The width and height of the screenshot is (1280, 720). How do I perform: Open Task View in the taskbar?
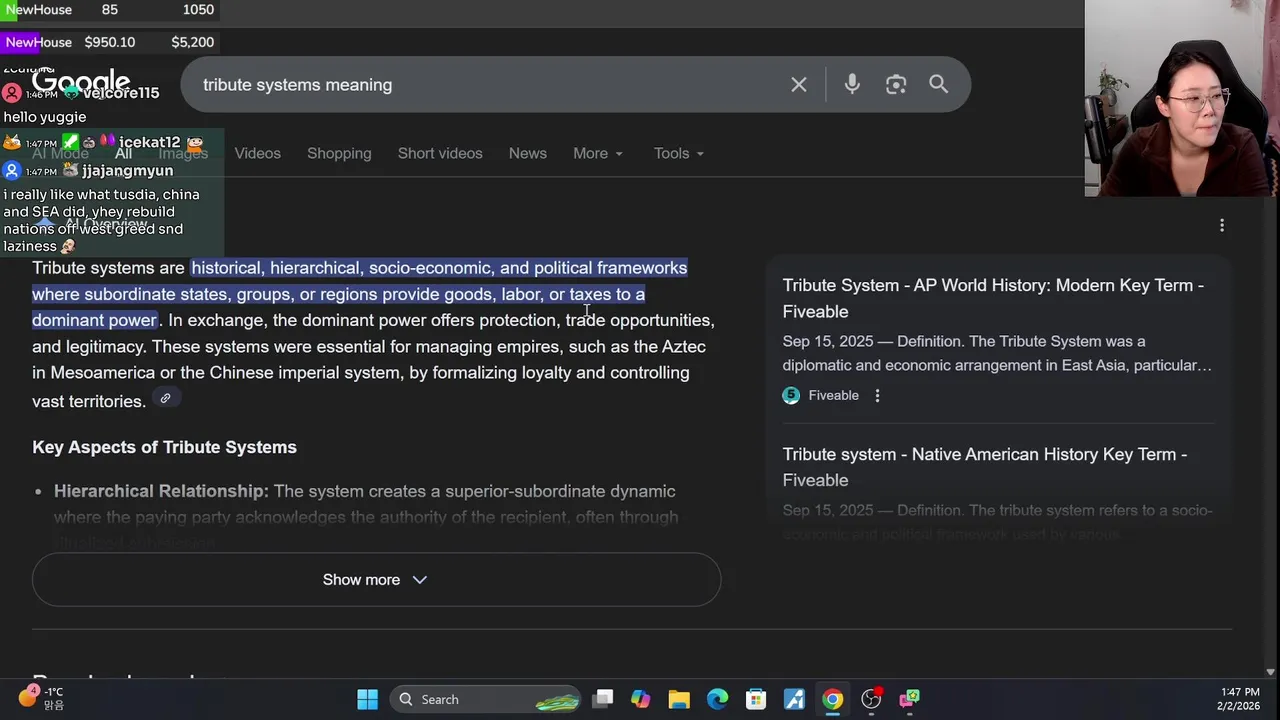click(x=603, y=699)
